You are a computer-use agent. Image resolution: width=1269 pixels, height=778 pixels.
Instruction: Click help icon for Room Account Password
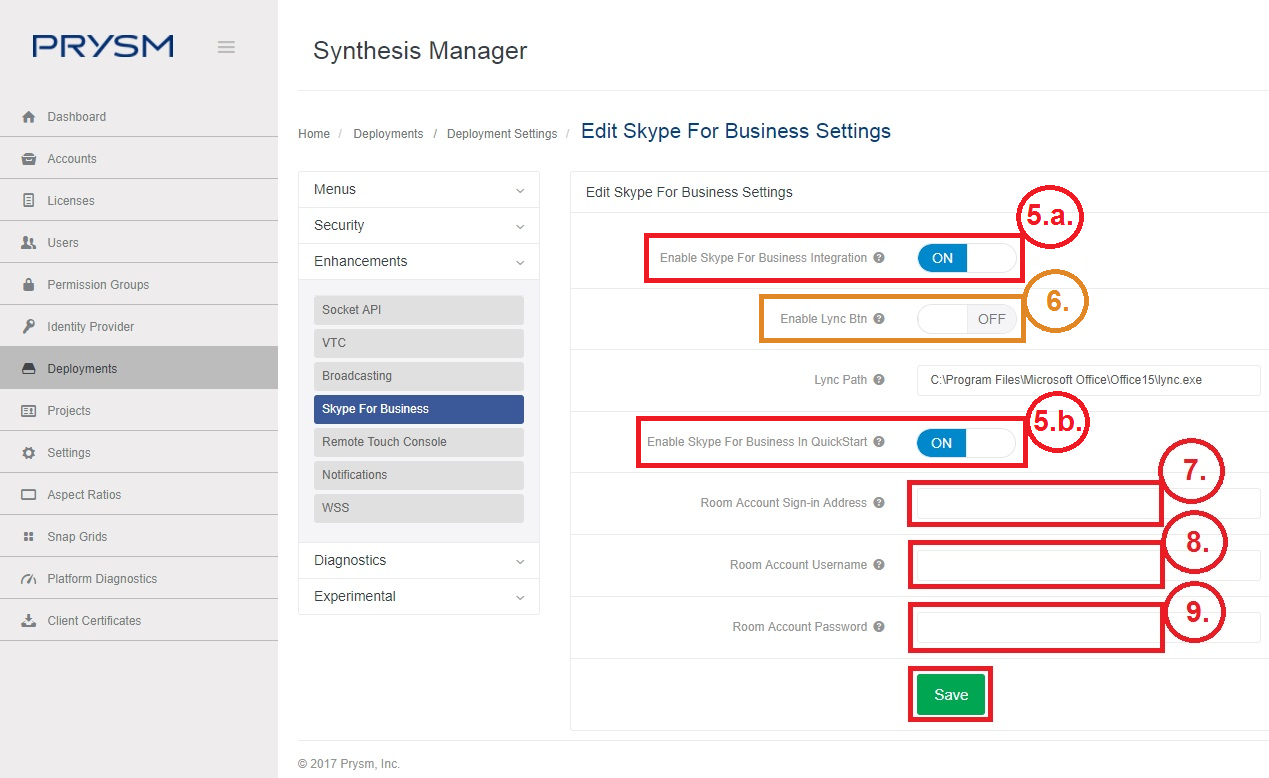[x=879, y=627]
